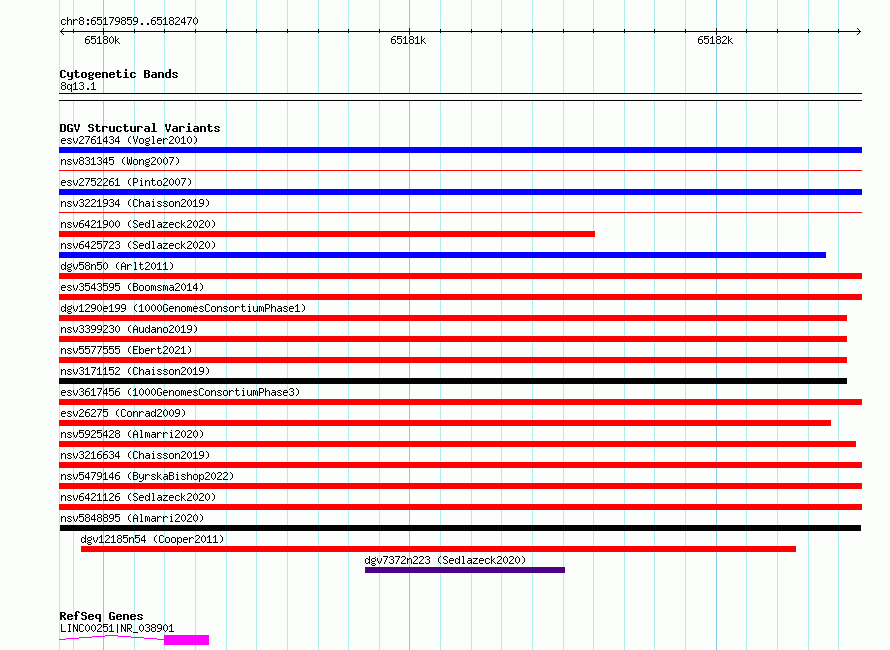The width and height of the screenshot is (890, 650).
Task: Click the 65181k ruler tick label
Action: point(408,40)
